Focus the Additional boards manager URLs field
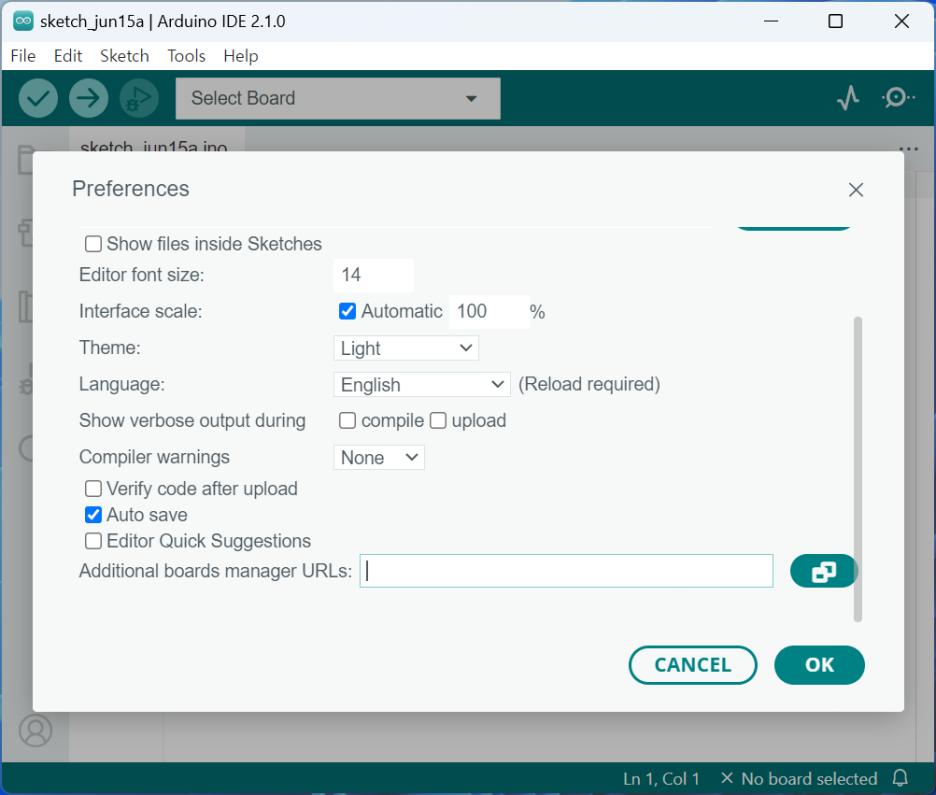Image resolution: width=936 pixels, height=795 pixels. 566,571
